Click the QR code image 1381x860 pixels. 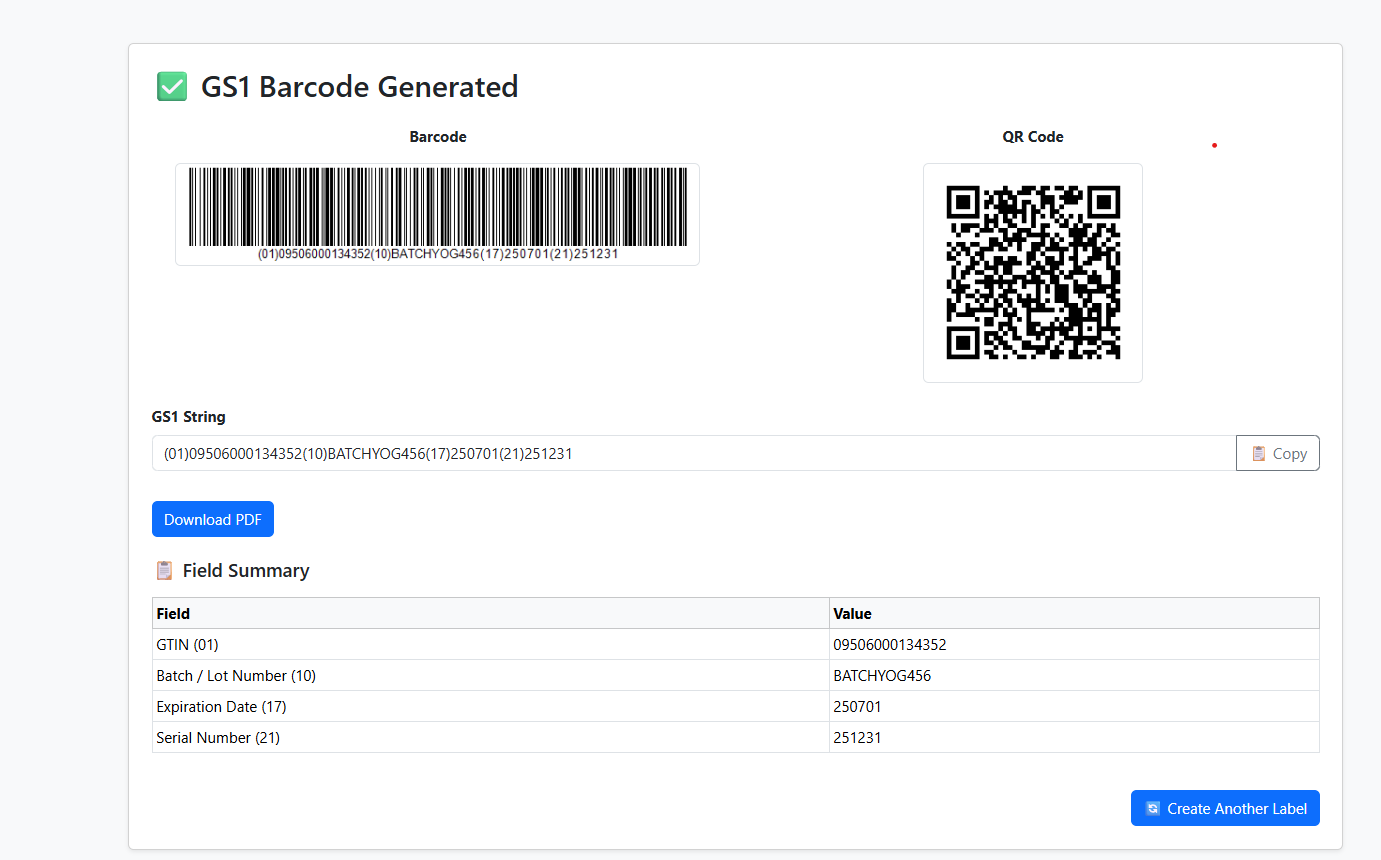pyautogui.click(x=1033, y=273)
